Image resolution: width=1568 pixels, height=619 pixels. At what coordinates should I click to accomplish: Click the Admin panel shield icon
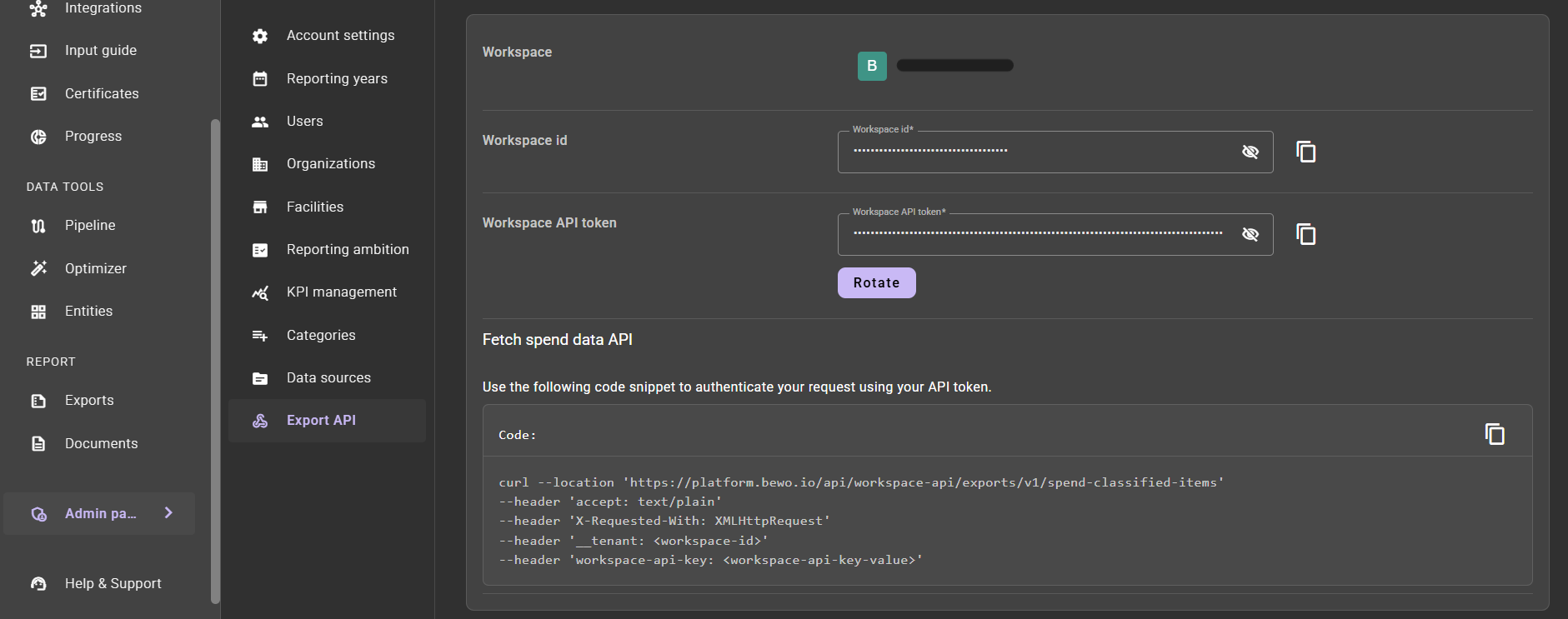(38, 514)
